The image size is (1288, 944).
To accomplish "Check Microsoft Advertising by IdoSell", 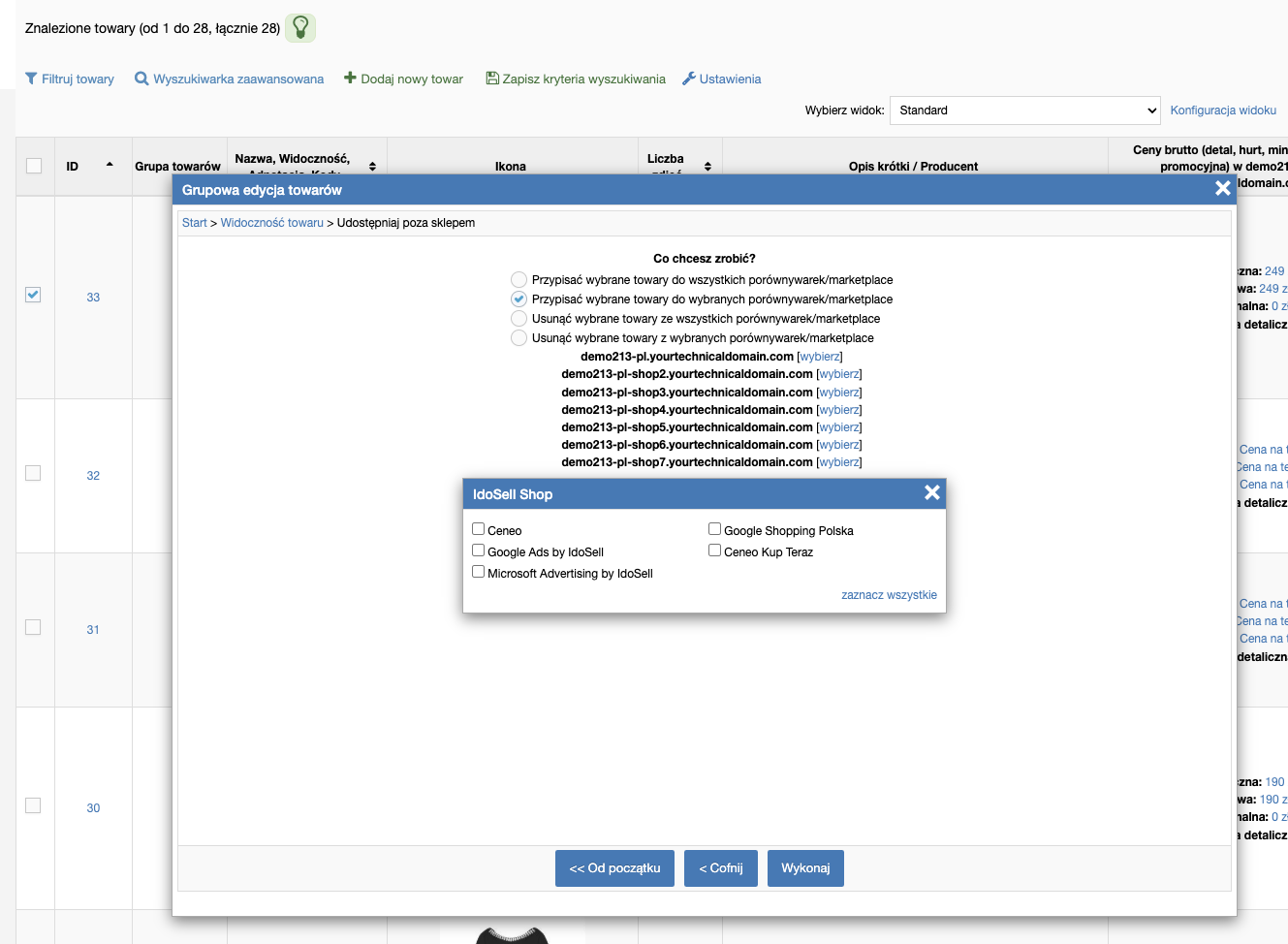I will tap(479, 572).
